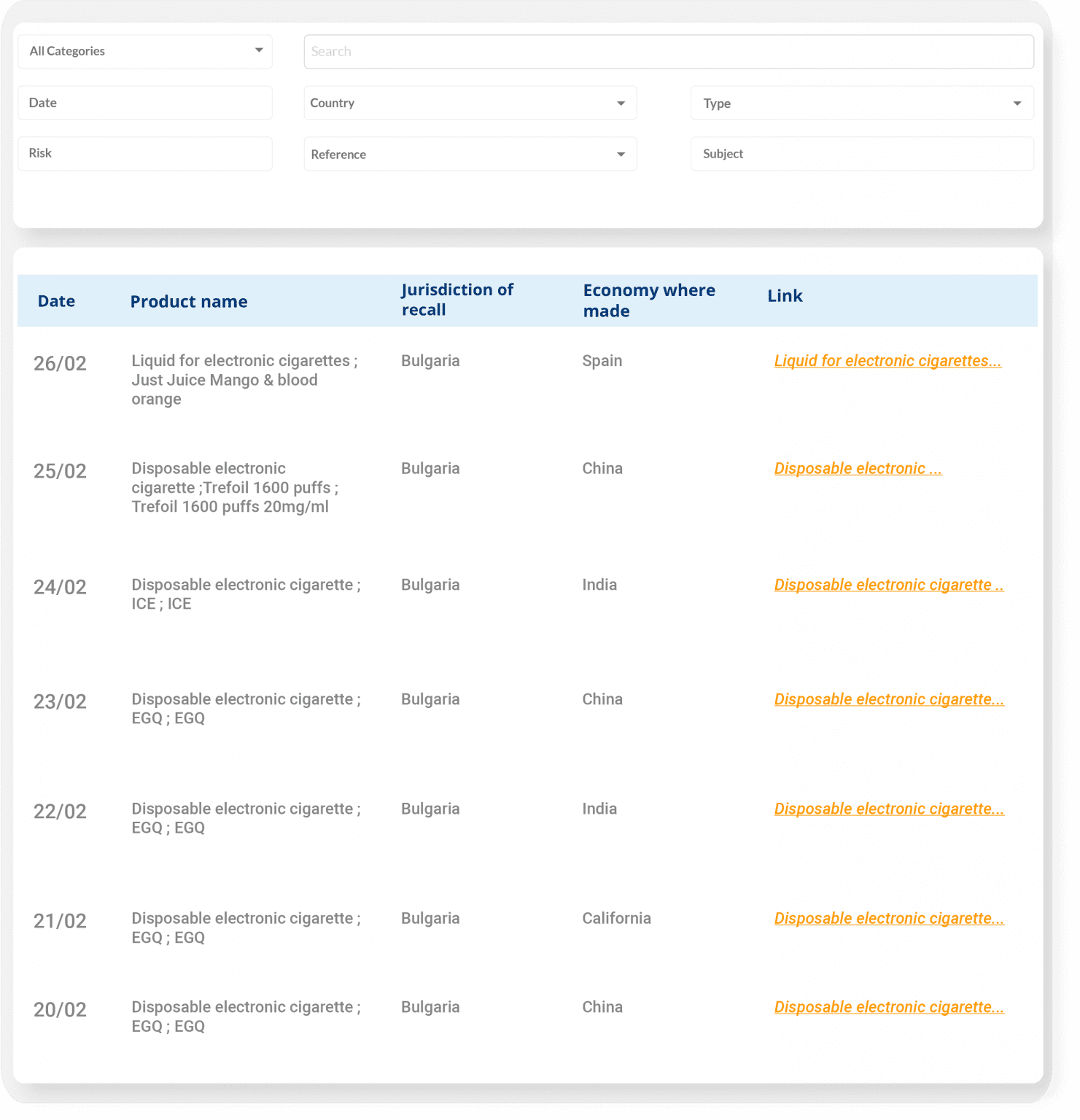Viewport: 1080px width, 1120px height.
Task: Click the Date column header
Action: tap(56, 301)
